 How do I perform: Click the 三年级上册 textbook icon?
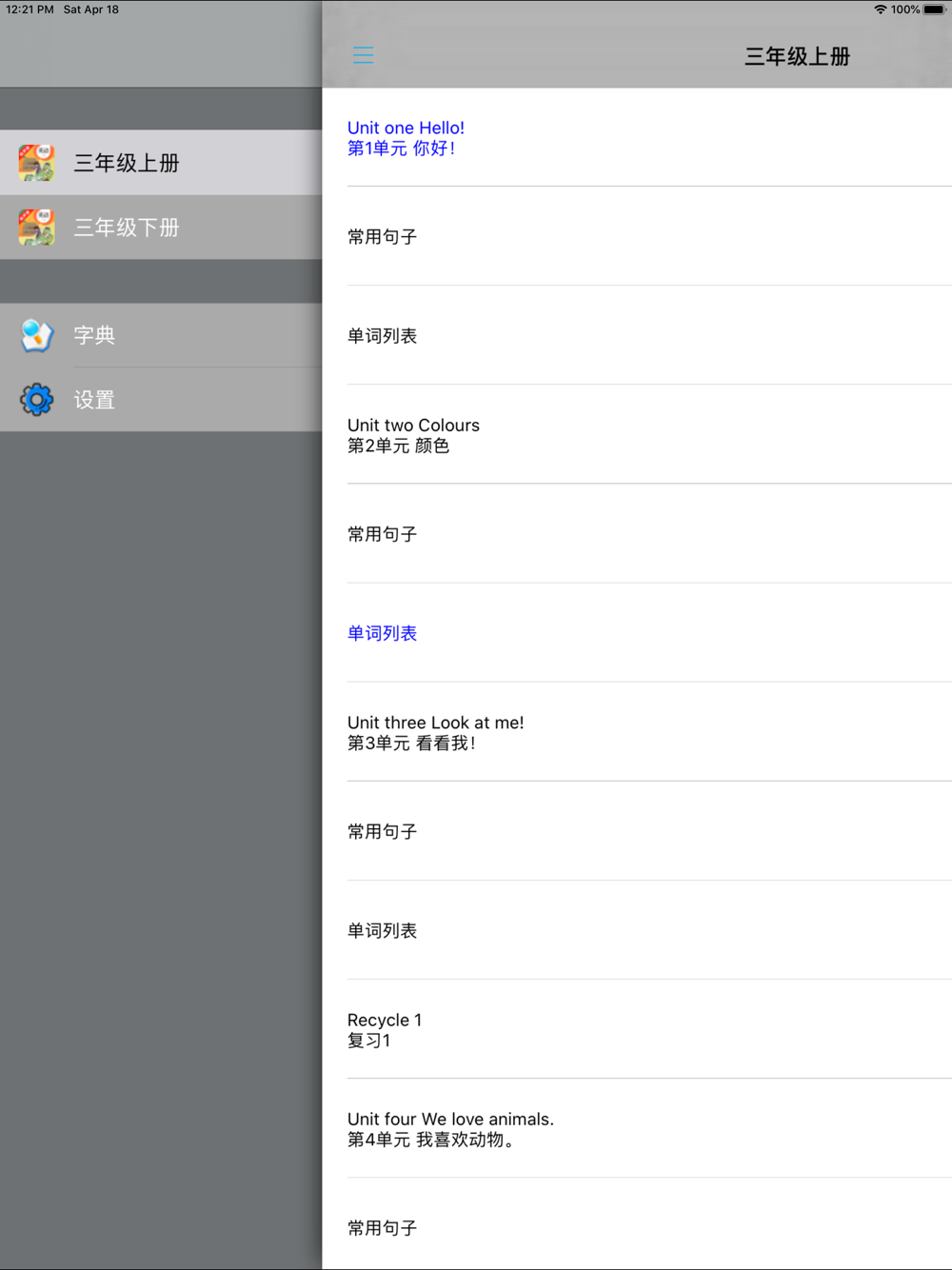pos(37,163)
